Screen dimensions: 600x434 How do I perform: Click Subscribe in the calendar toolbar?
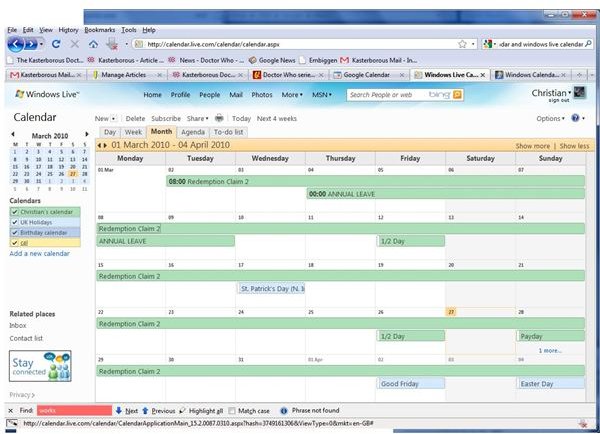tap(166, 119)
